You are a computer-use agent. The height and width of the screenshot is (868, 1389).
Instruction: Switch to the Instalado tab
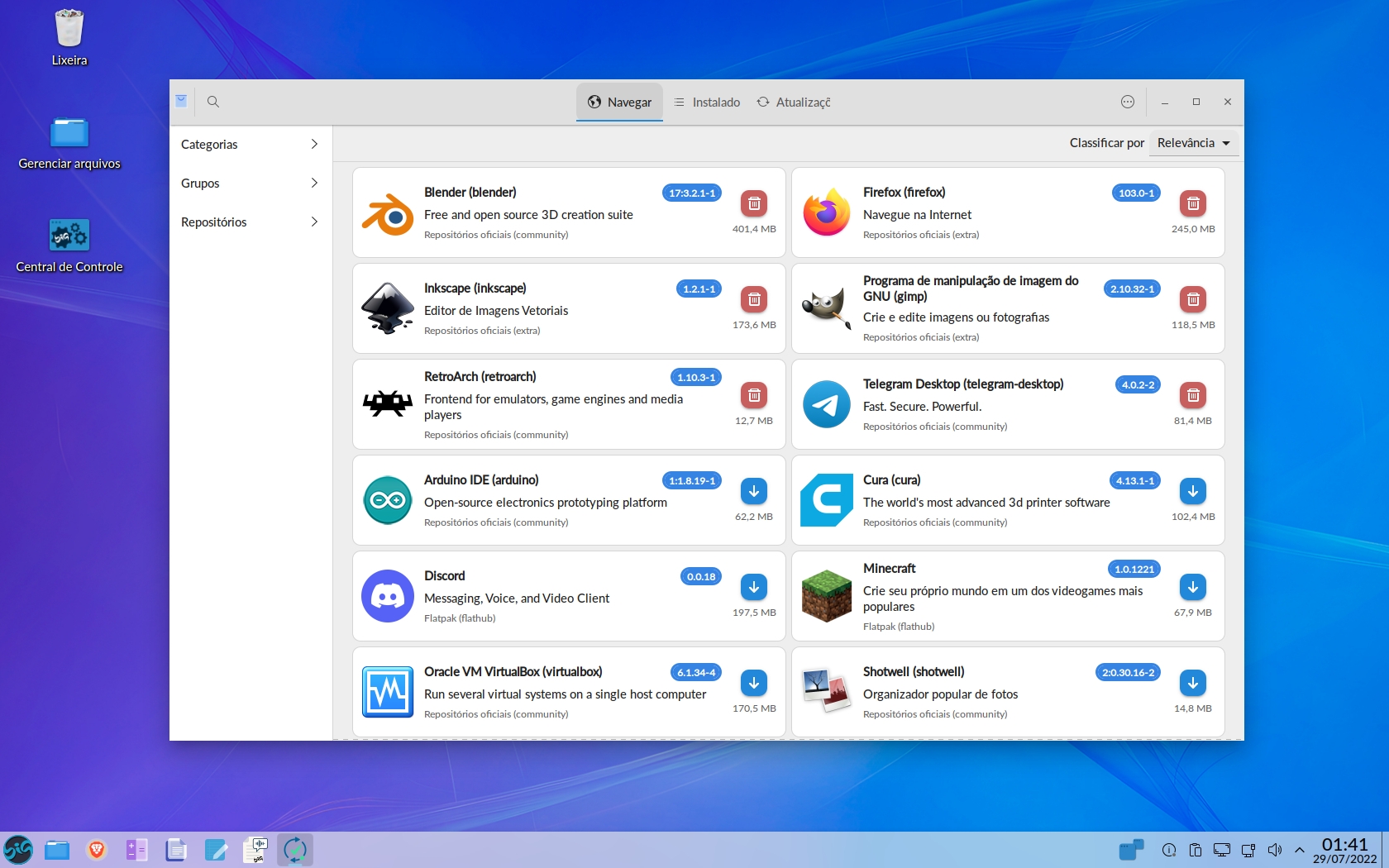click(708, 103)
